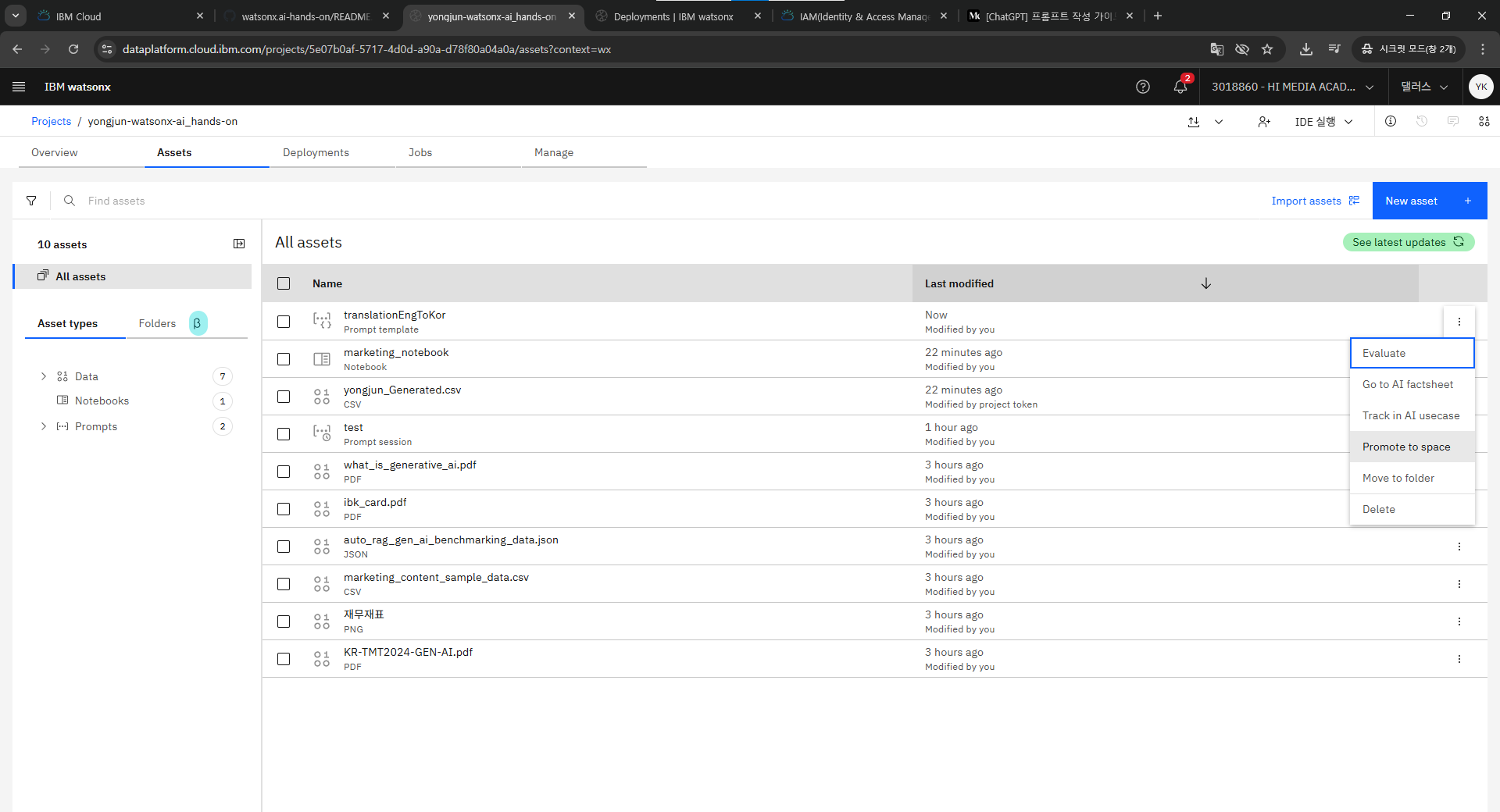Click the Last modified sort arrow
Viewport: 1500px width, 812px height.
[x=1206, y=283]
